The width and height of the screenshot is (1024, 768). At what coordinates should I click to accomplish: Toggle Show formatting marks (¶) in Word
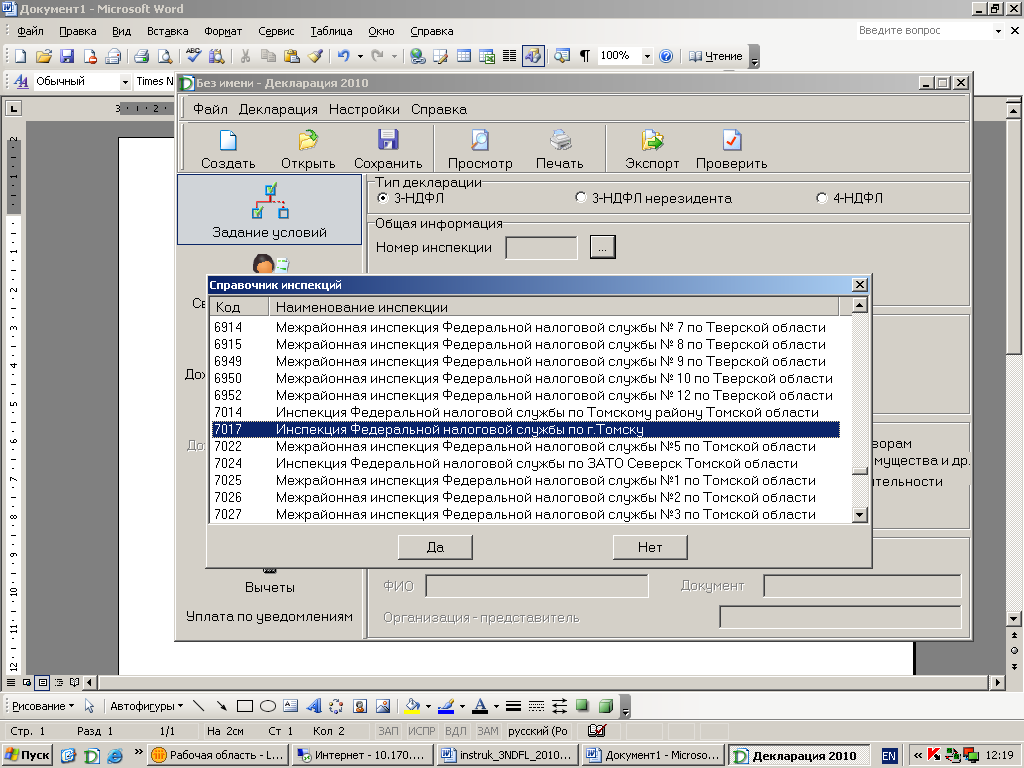(584, 56)
